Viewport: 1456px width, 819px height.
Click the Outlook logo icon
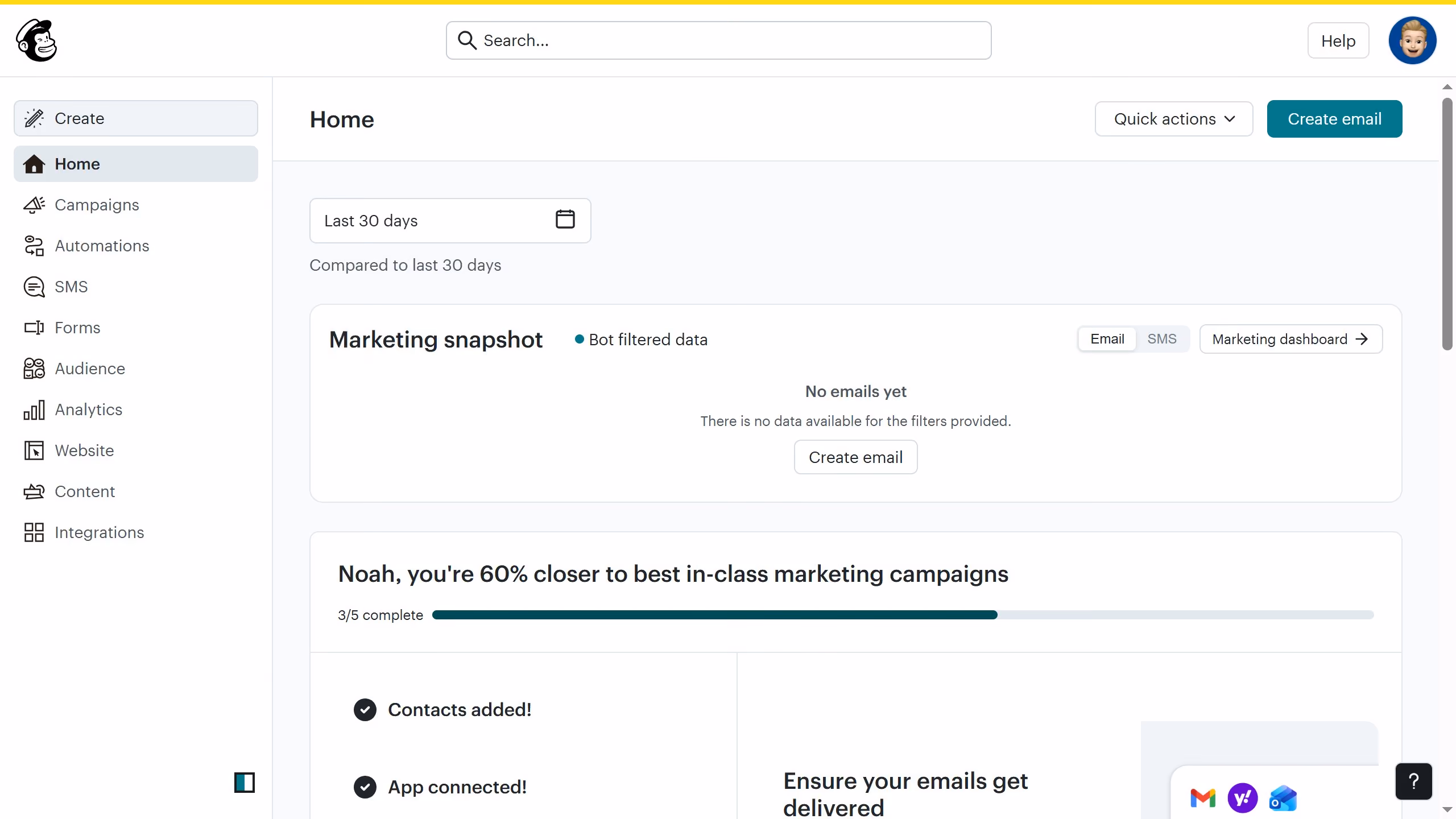1283,799
